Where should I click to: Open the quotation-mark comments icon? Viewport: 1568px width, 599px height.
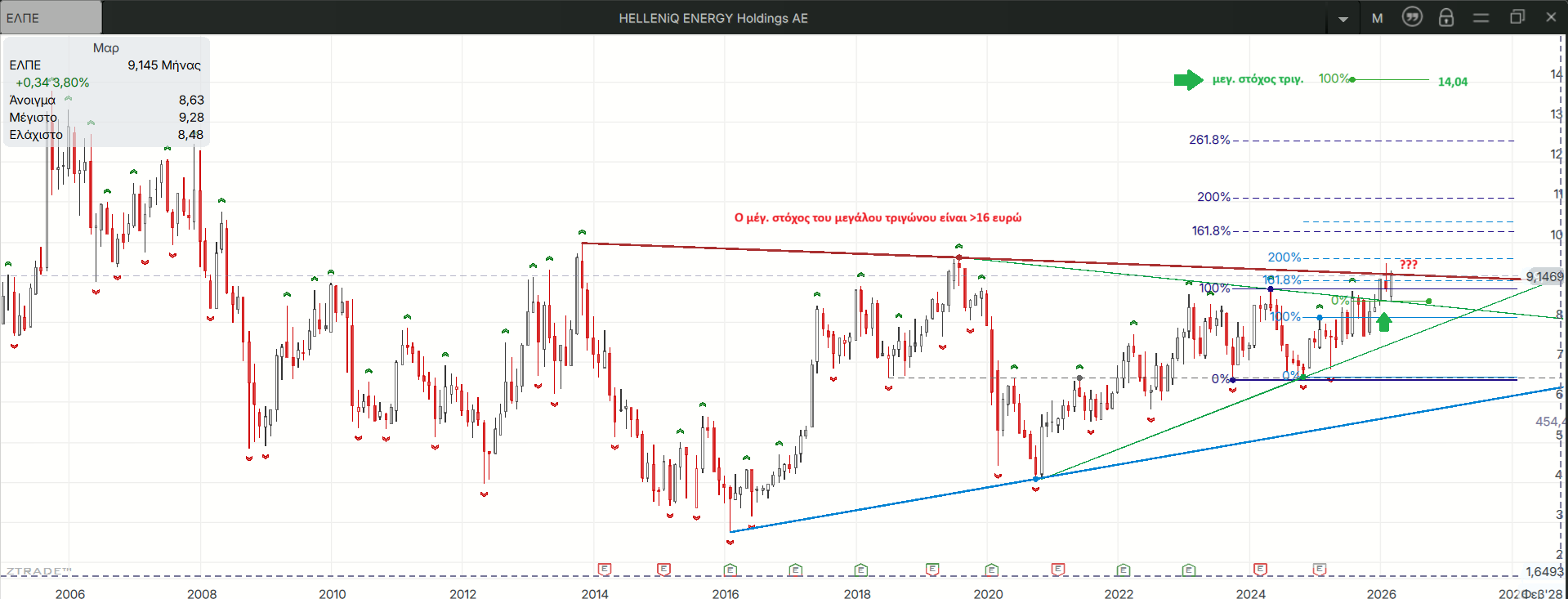pyautogui.click(x=1412, y=17)
